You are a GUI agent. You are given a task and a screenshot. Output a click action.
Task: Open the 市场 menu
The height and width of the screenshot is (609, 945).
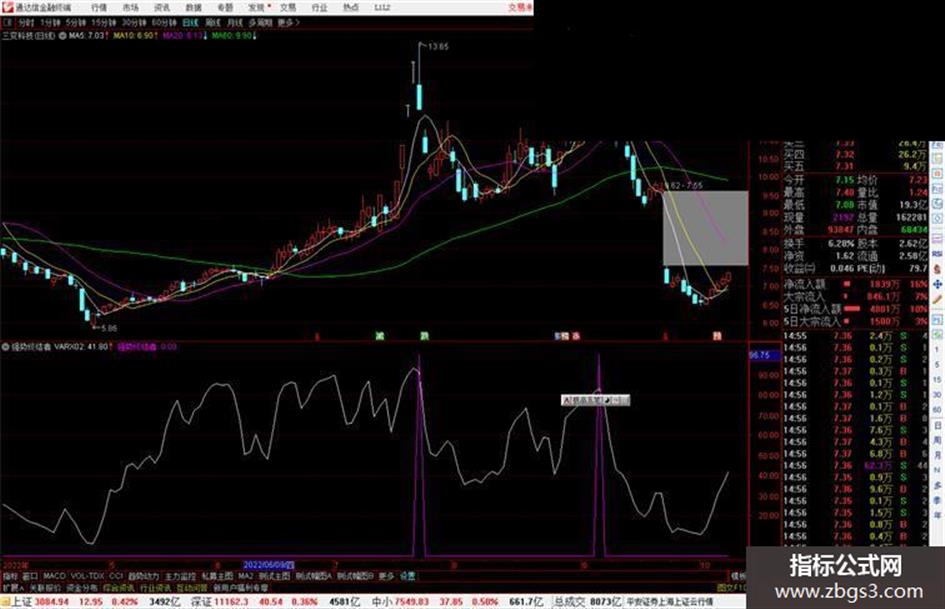(130, 7)
